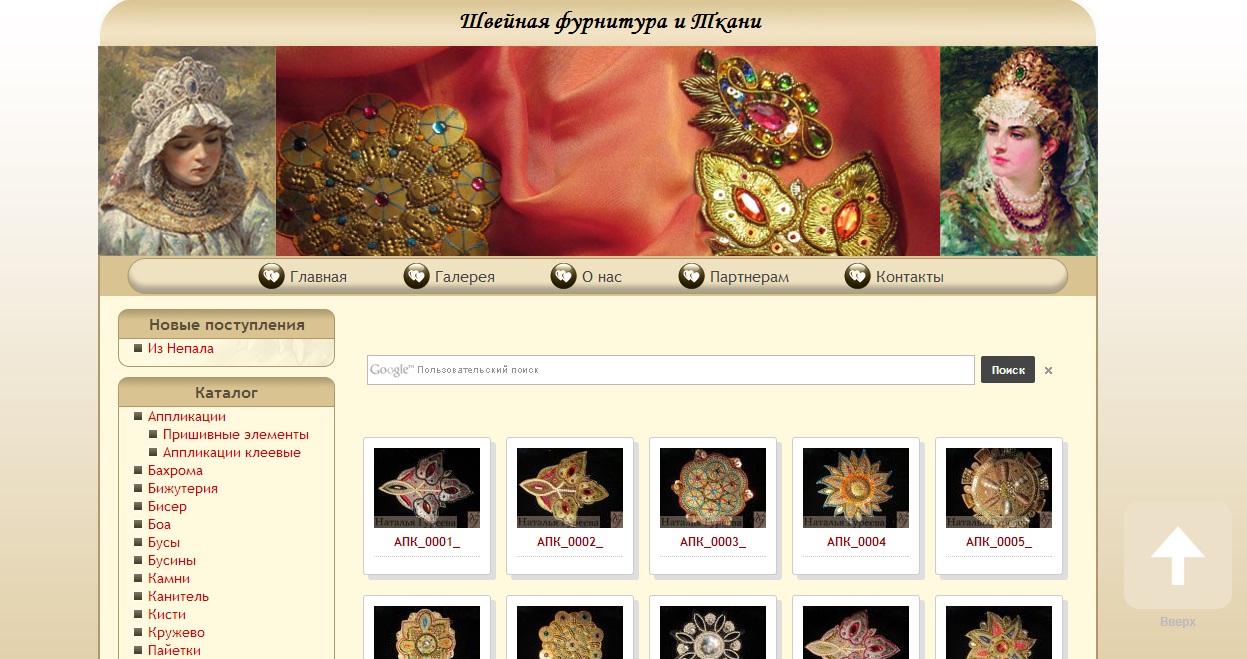Open the Бусы catalog category
The image size is (1247, 659).
click(164, 543)
